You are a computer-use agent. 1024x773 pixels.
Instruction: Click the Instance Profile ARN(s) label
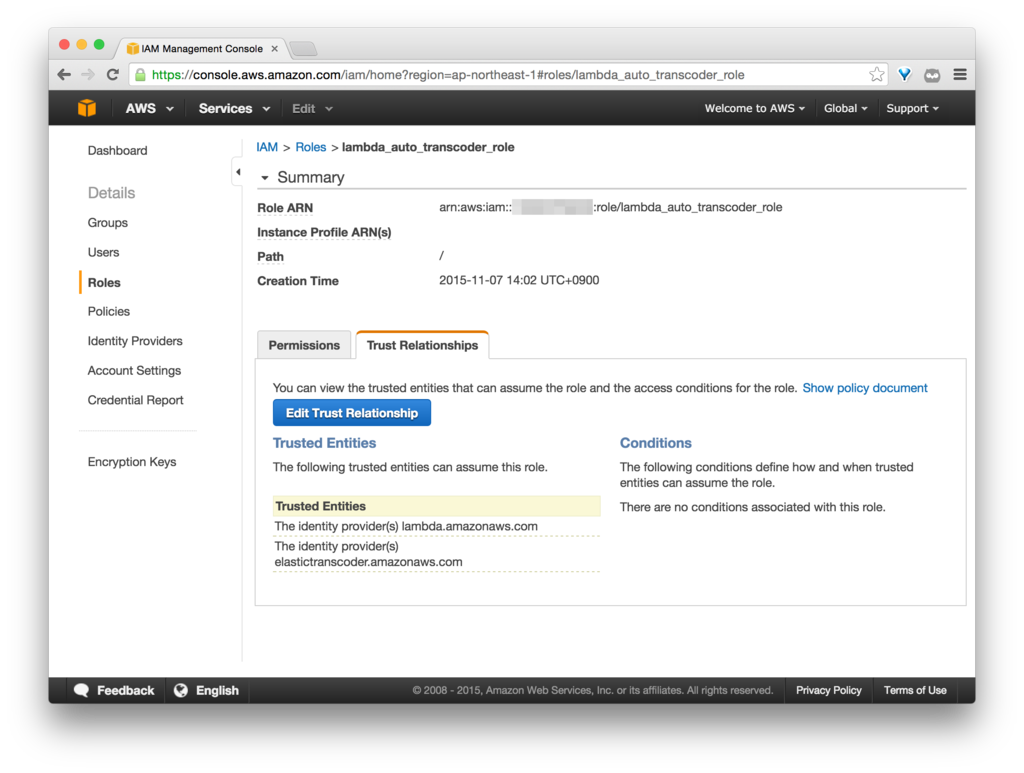pyautogui.click(x=324, y=232)
